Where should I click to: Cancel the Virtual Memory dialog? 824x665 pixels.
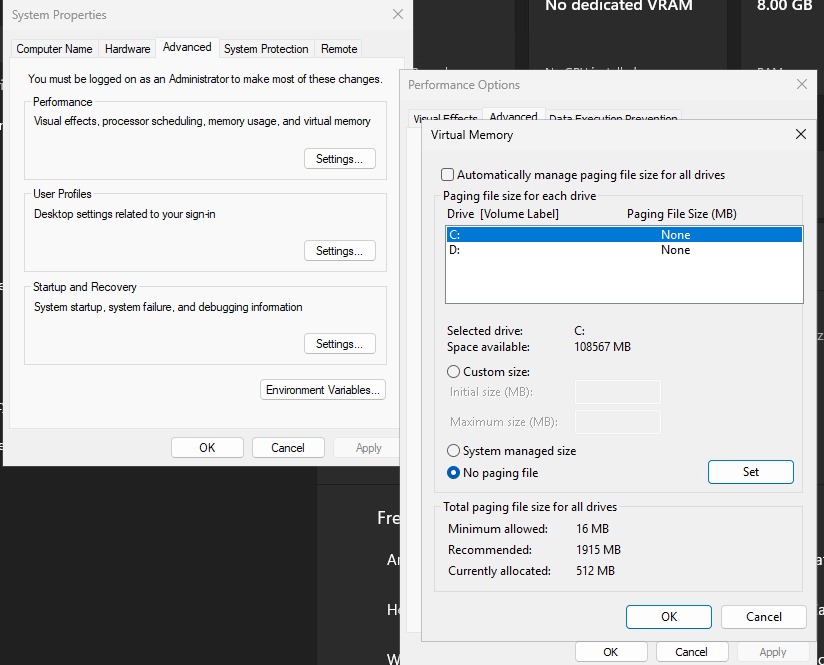[763, 617]
